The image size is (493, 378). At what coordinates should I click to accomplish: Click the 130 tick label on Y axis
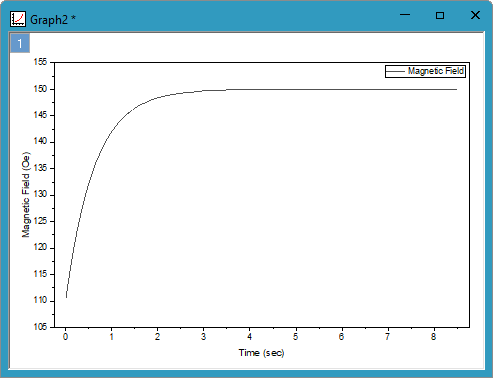(x=40, y=195)
